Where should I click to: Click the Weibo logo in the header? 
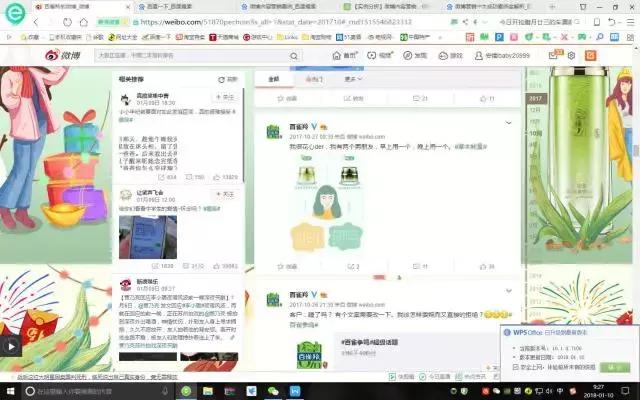coord(62,56)
